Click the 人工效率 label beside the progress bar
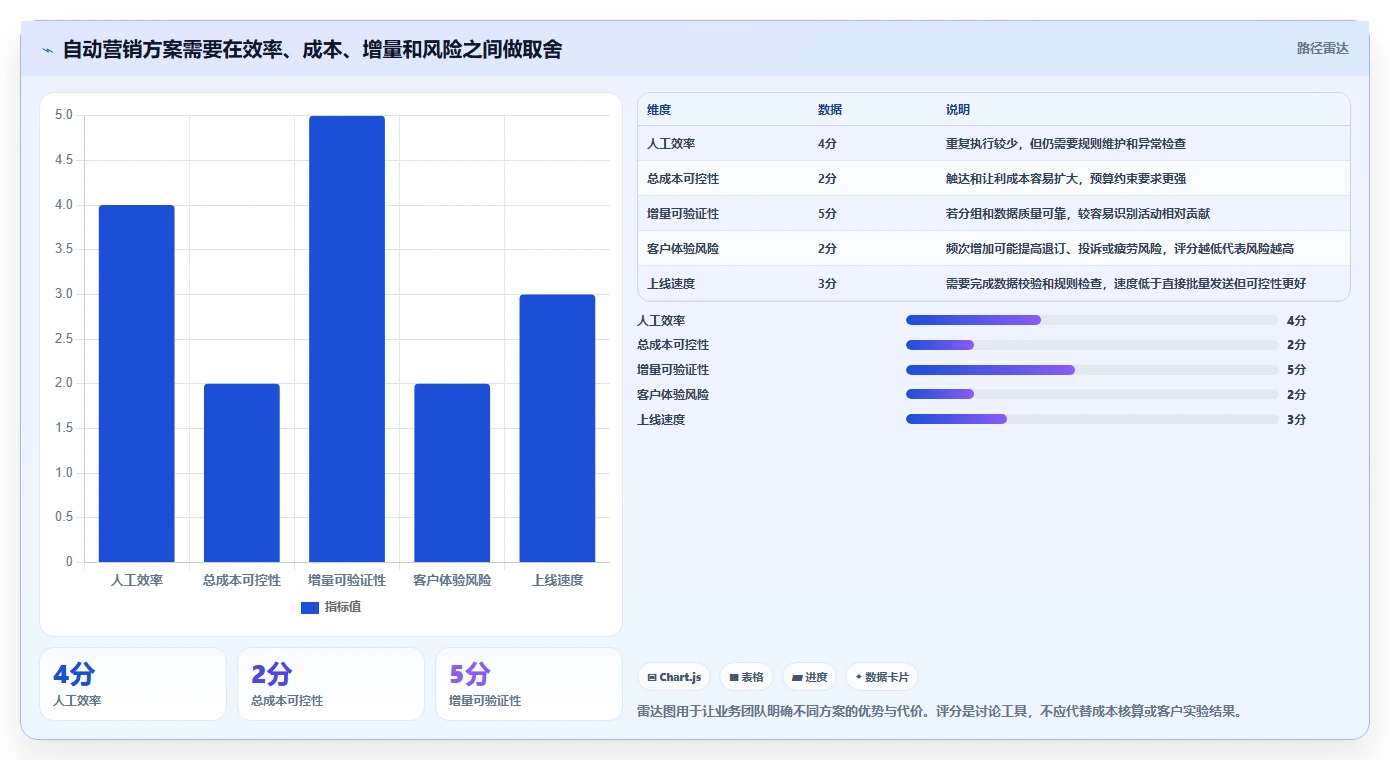The image size is (1390, 760). click(x=661, y=321)
